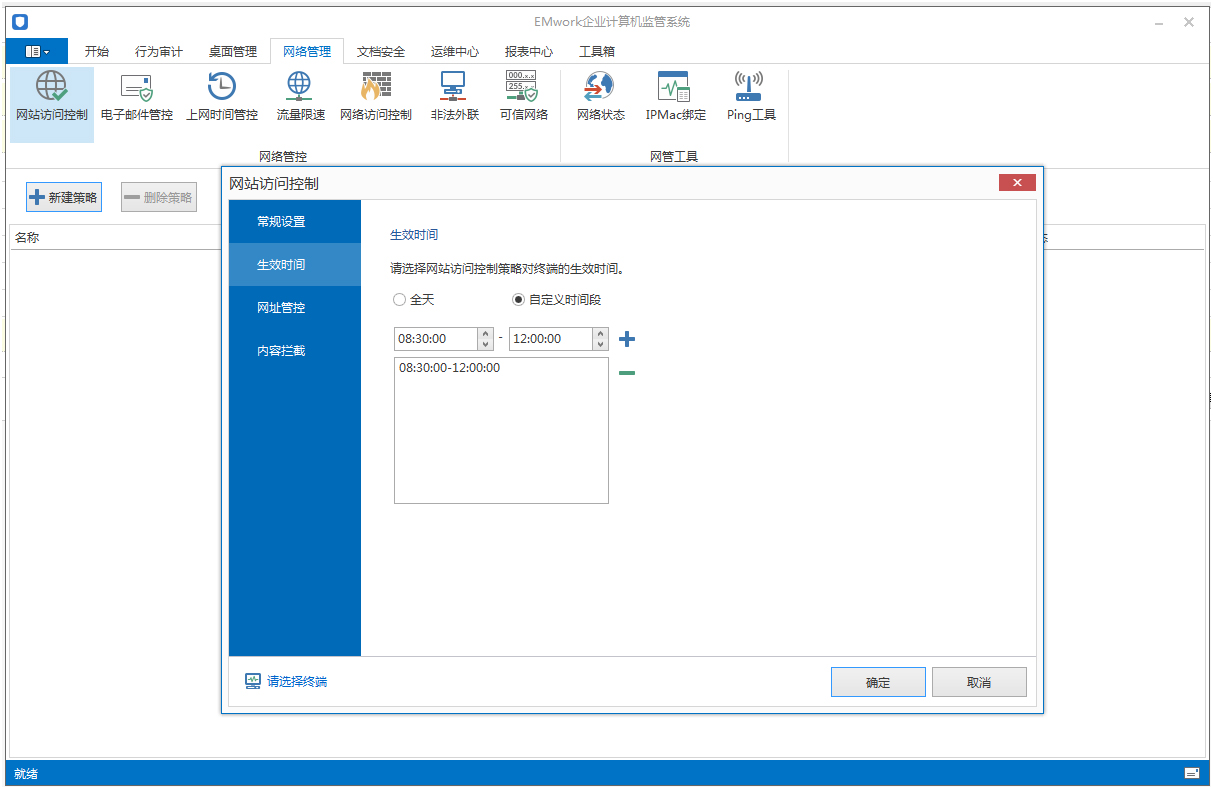Image resolution: width=1213 pixels, height=789 pixels.
Task: Open the 网址管控 sidebar section
Action: click(281, 308)
